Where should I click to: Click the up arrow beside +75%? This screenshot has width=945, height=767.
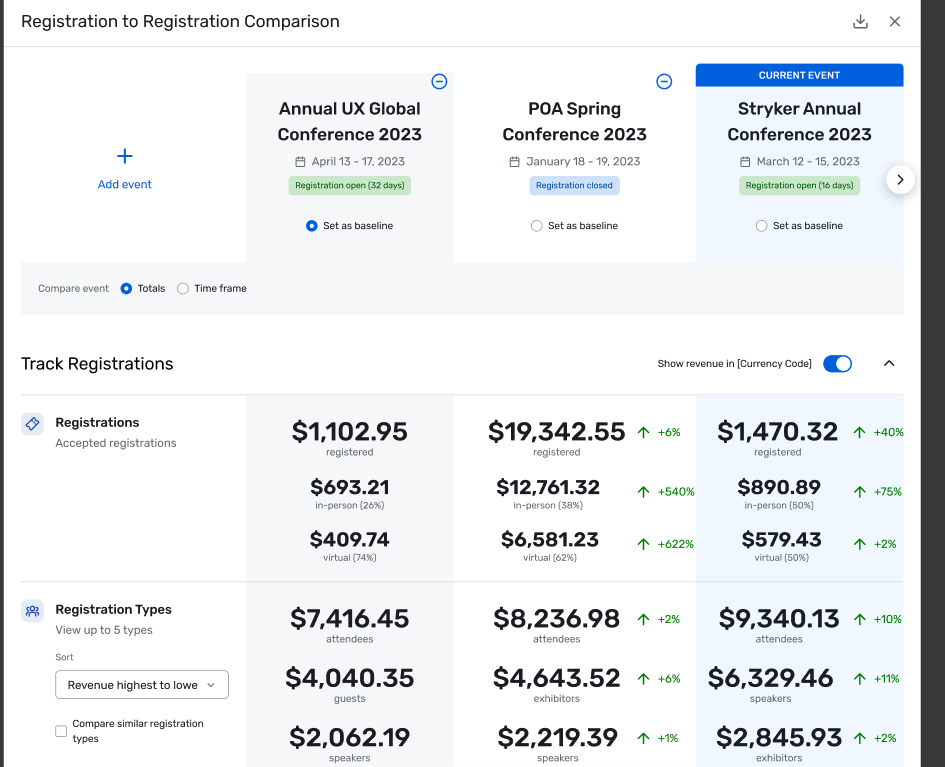(860, 492)
